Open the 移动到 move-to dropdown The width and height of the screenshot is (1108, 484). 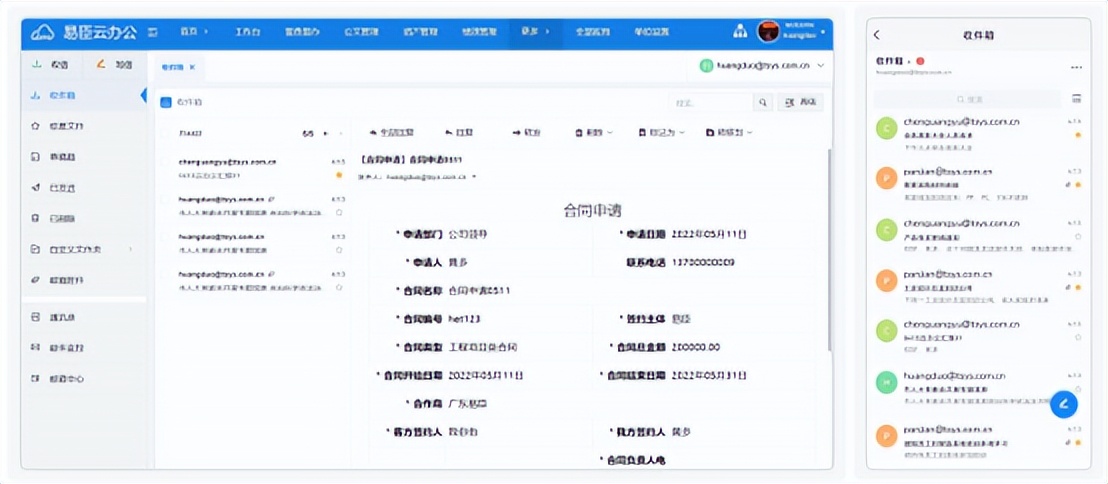(729, 132)
